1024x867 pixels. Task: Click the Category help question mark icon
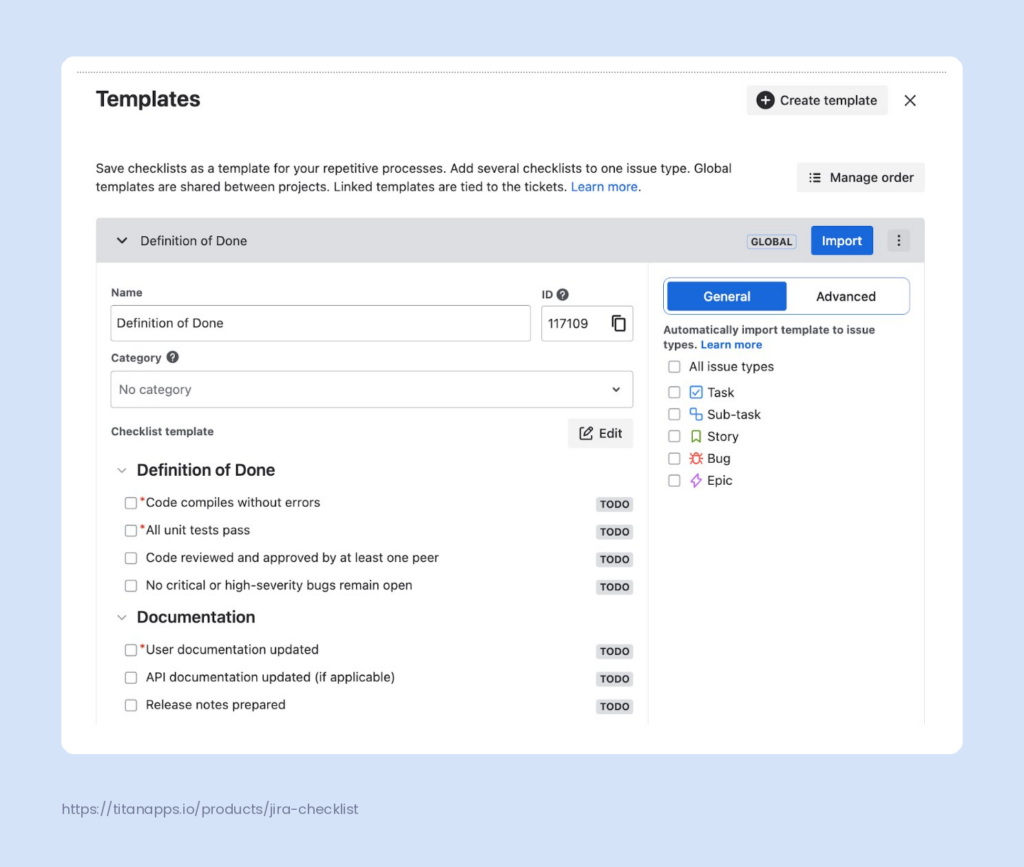click(173, 357)
